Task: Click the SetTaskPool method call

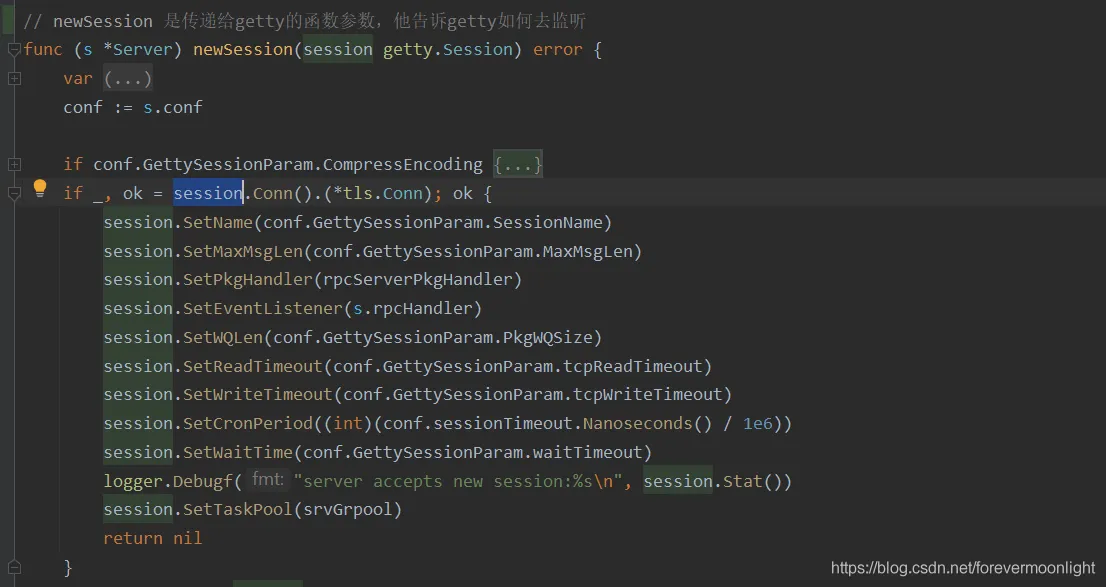Action: click(x=238, y=509)
